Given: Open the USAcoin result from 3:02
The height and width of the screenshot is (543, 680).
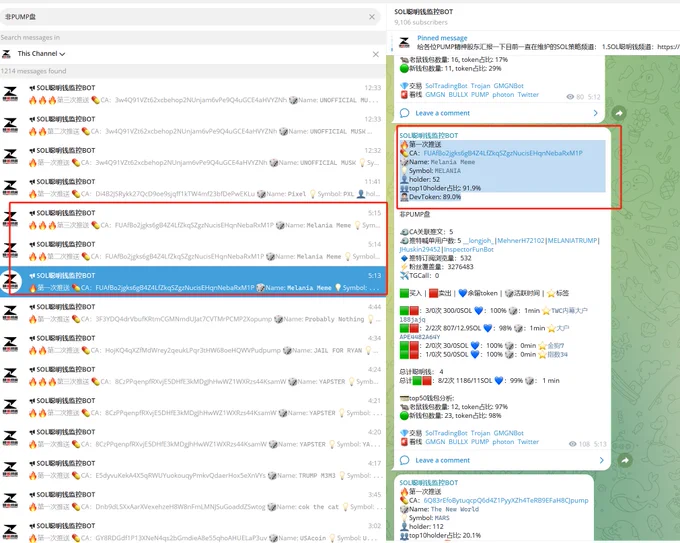Looking at the screenshot, I should (x=193, y=531).
